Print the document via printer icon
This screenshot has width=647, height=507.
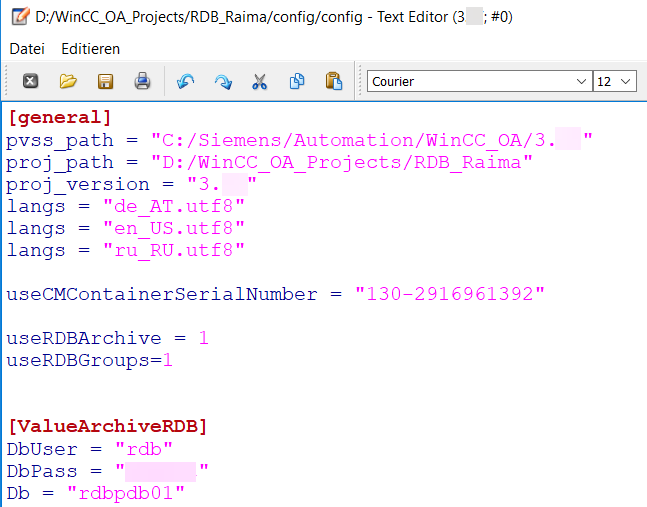142,81
